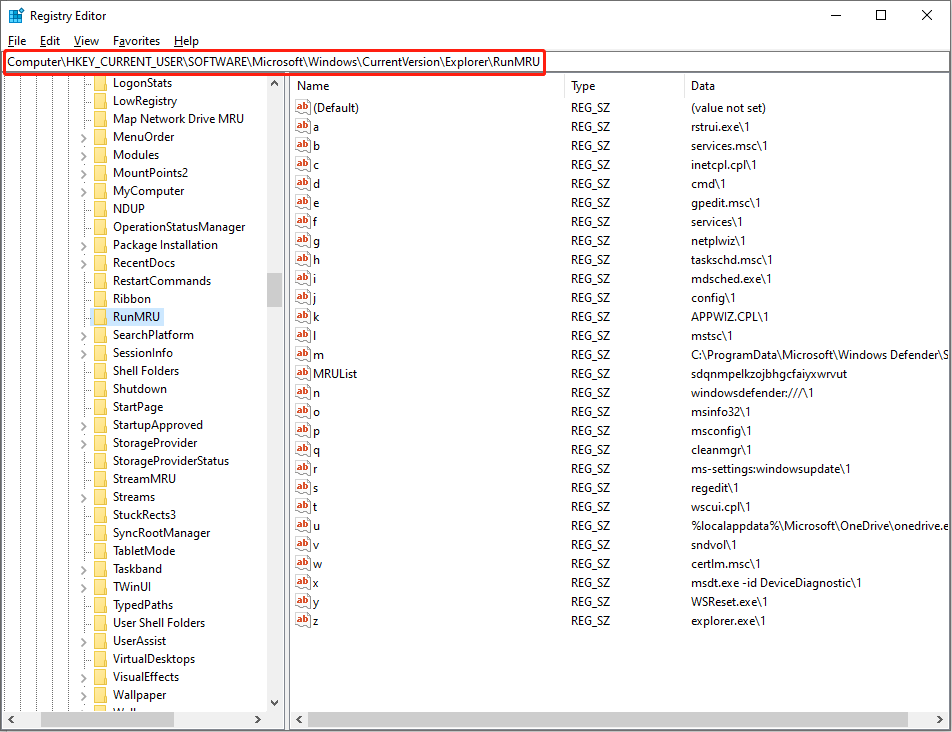
Task: Select the icon of value 'g'
Action: pos(303,240)
